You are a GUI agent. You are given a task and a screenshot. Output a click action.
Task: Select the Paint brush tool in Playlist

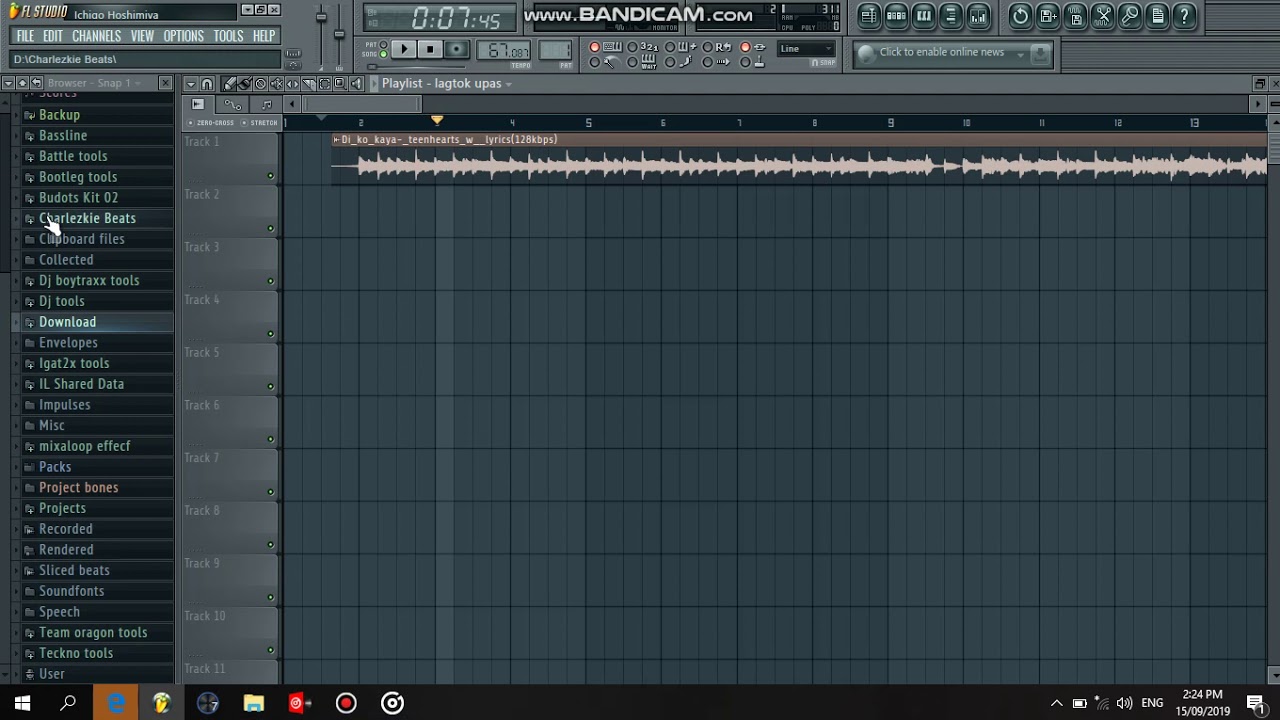point(245,83)
